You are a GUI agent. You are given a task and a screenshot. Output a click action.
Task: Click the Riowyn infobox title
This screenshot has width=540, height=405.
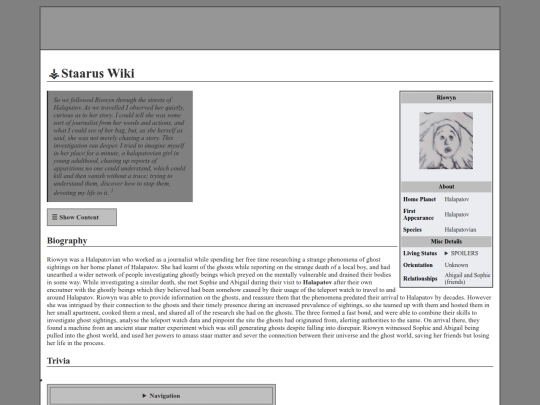click(x=446, y=98)
